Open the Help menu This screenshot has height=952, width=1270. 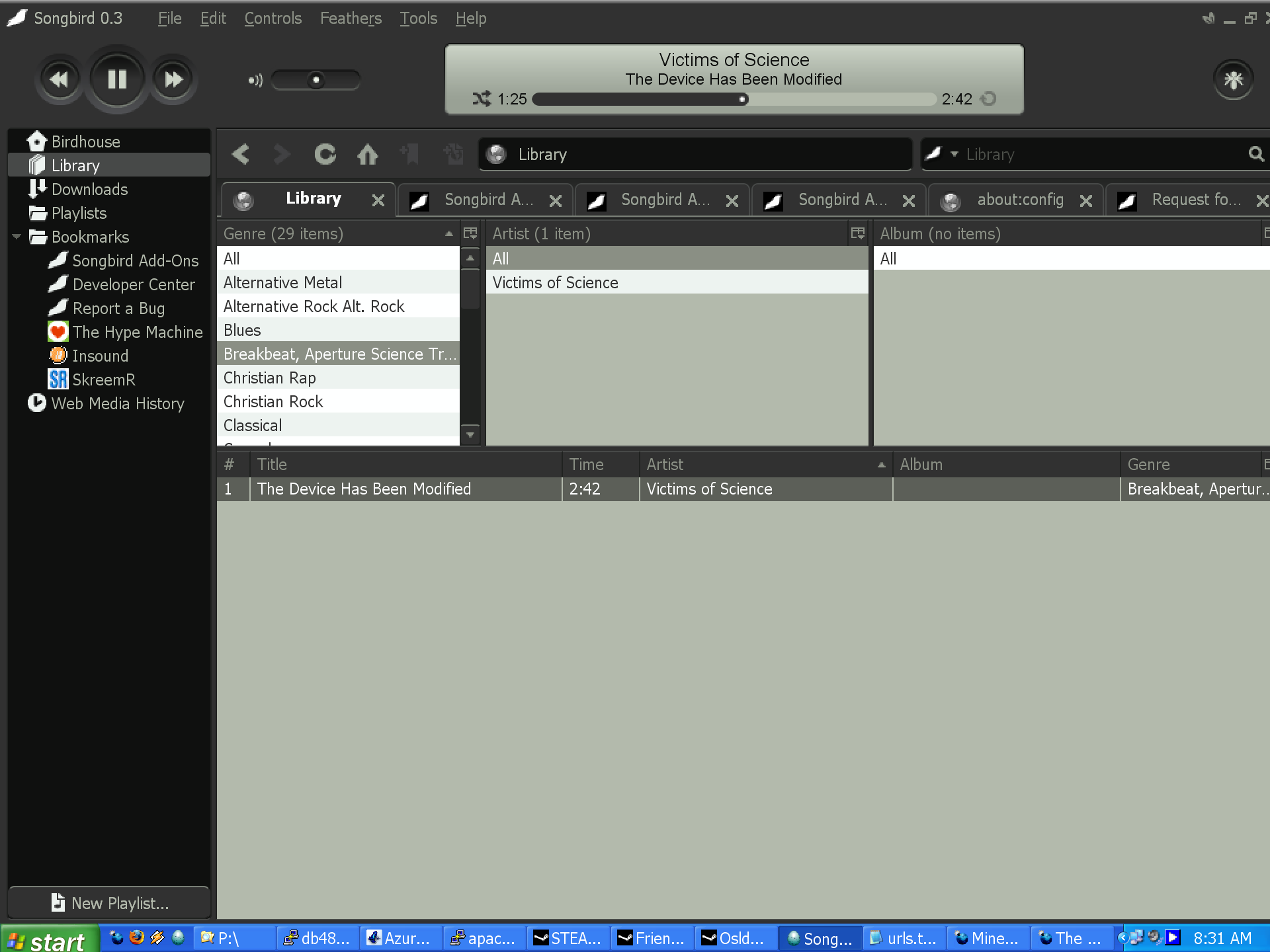[471, 19]
